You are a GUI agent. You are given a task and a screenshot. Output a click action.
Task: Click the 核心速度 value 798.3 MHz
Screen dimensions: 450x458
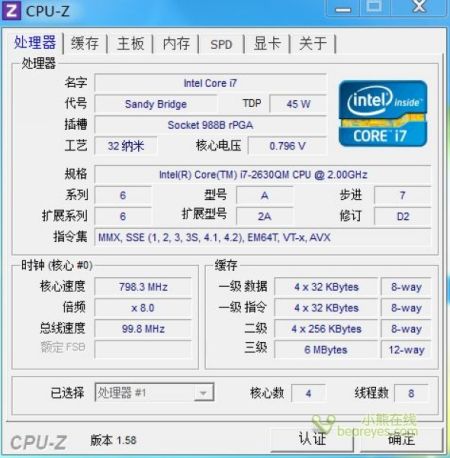[143, 287]
